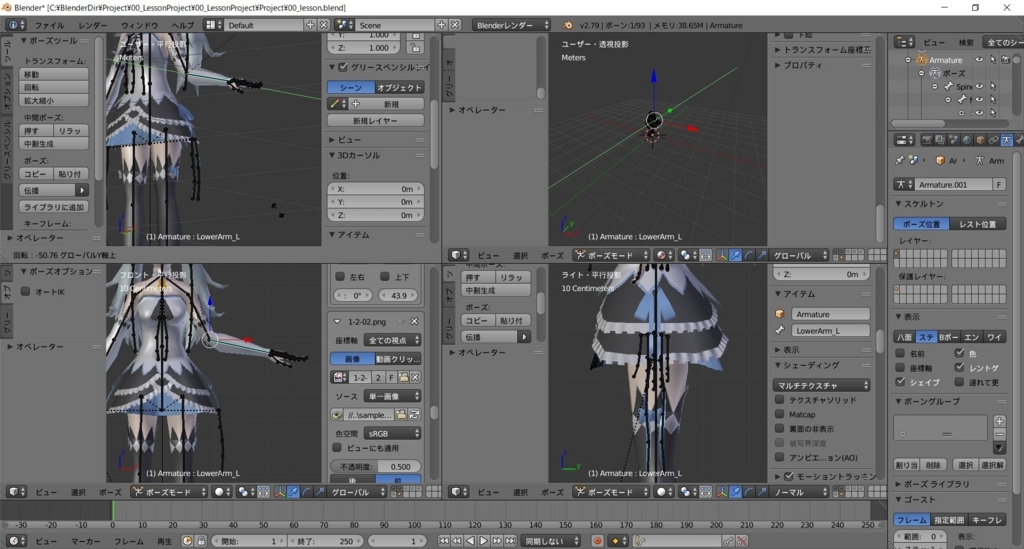This screenshot has height=549, width=1024.
Task: Toggle the Grease Pencil panel checkbox
Action: point(344,67)
